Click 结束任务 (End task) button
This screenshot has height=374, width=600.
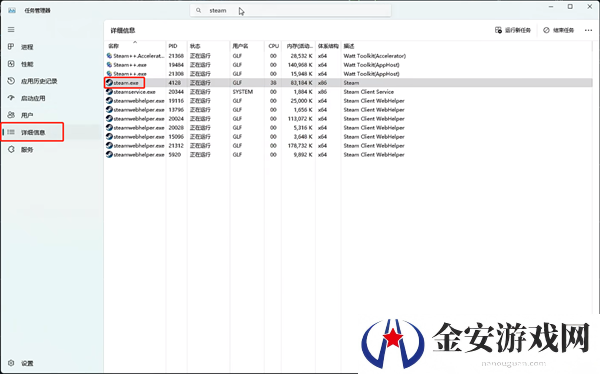click(x=559, y=30)
